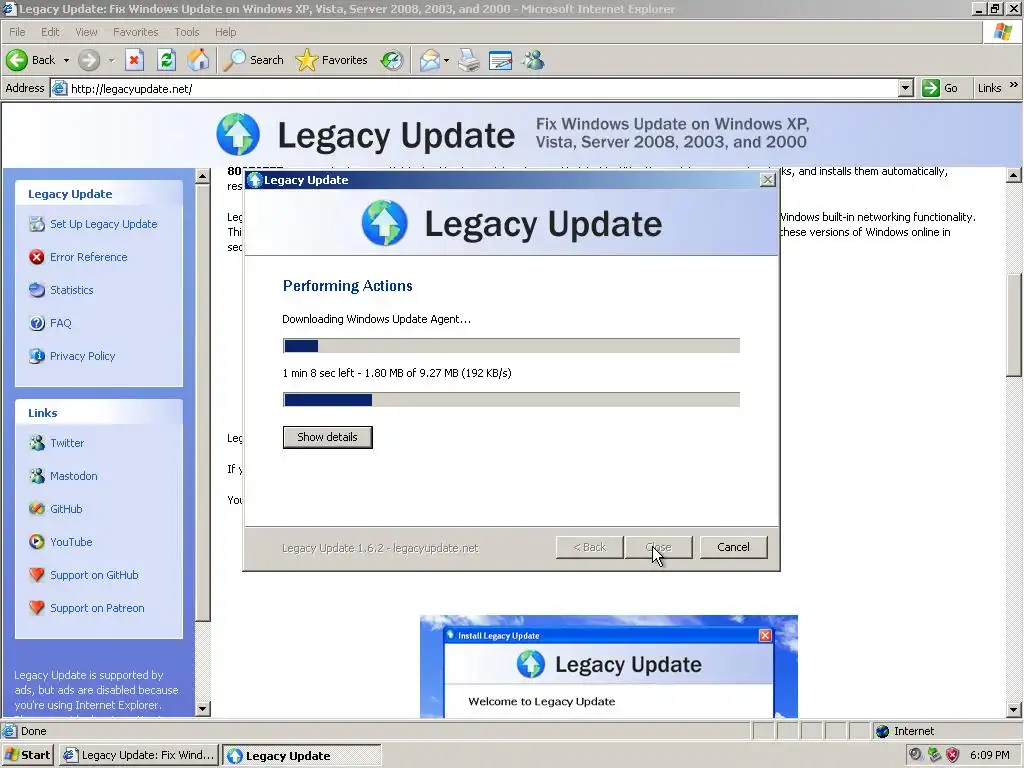Click the overall progress bar below download stats
1024x768 pixels.
[x=511, y=400]
